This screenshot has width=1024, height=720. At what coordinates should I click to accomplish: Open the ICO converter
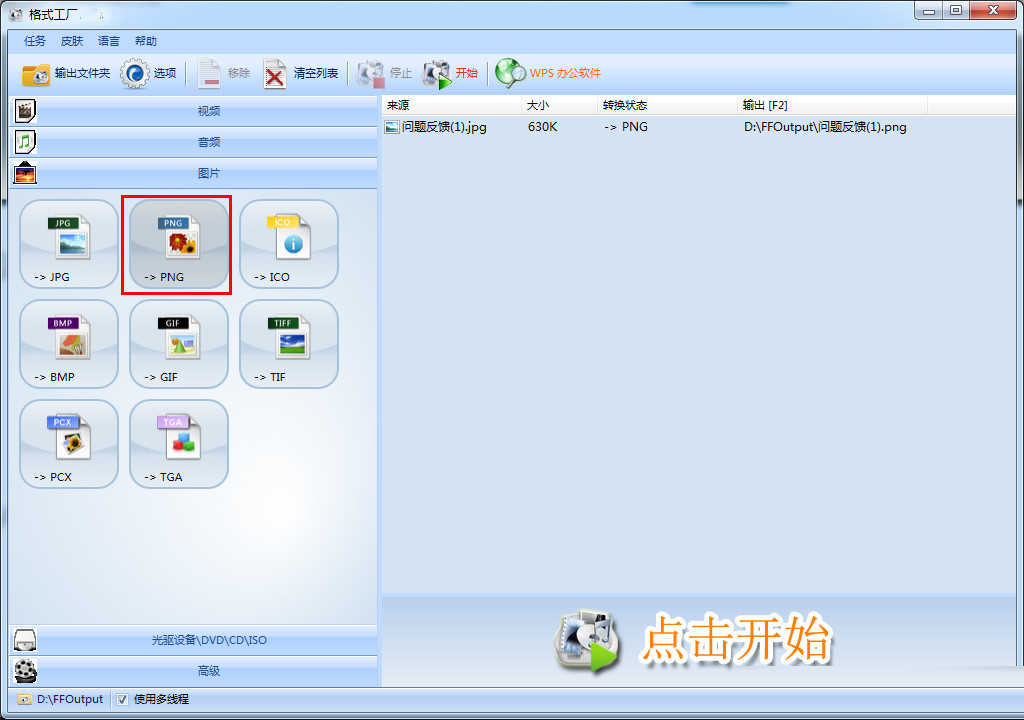tap(288, 243)
